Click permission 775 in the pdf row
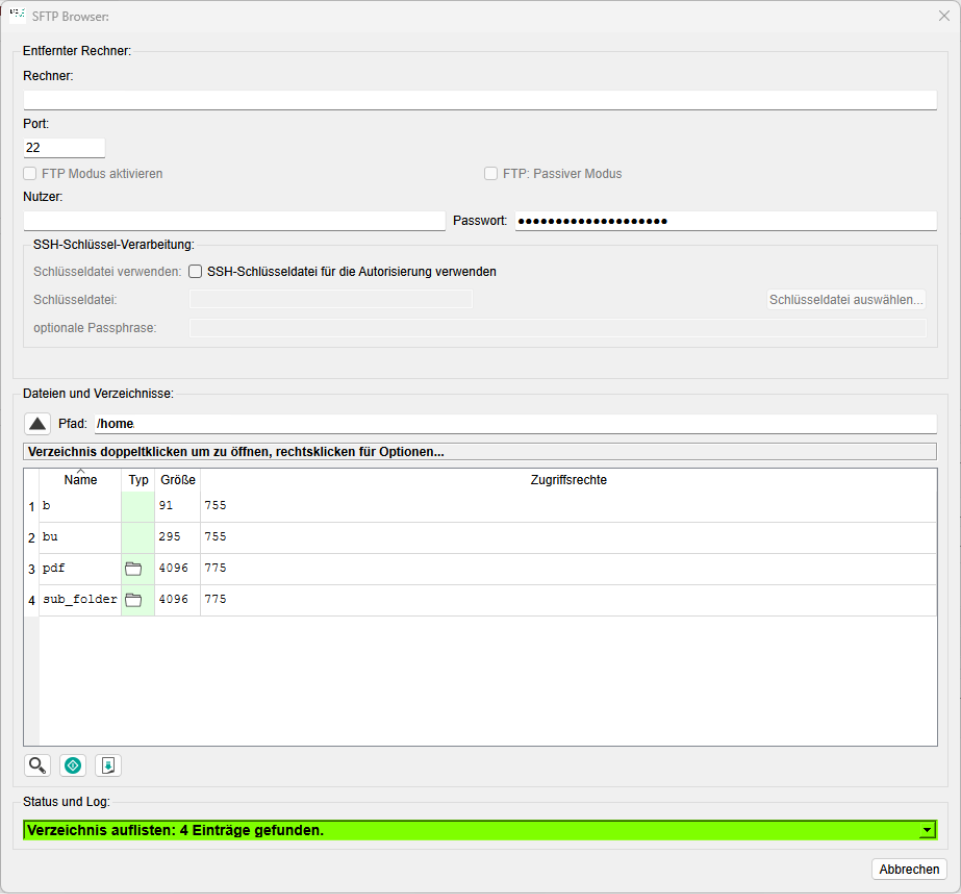Image resolution: width=961 pixels, height=894 pixels. click(x=215, y=569)
